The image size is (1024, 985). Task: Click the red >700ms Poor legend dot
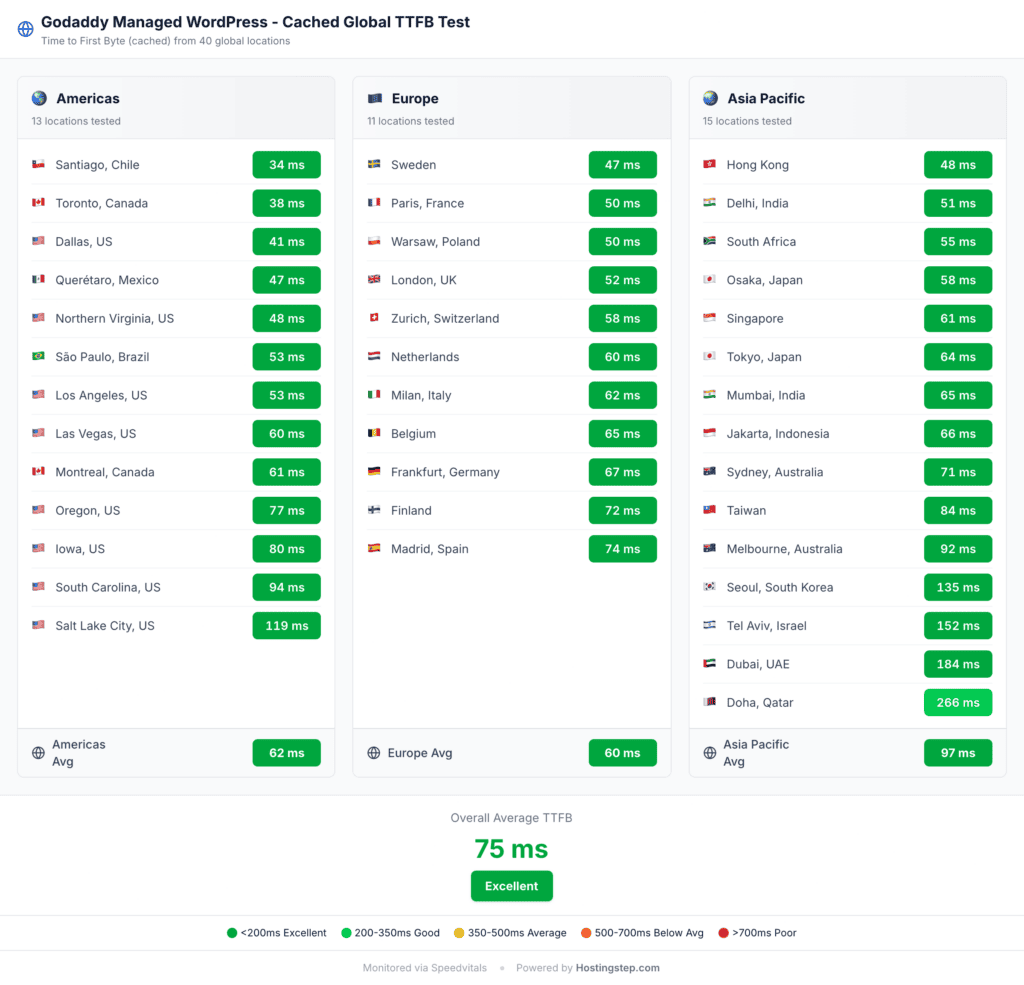[x=724, y=933]
